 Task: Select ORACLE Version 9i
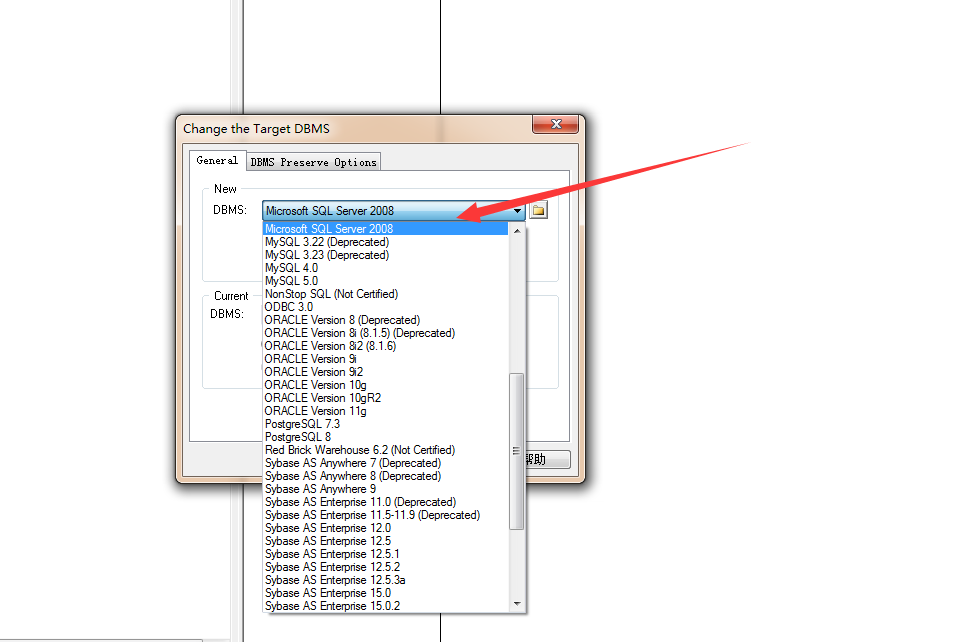(x=386, y=359)
